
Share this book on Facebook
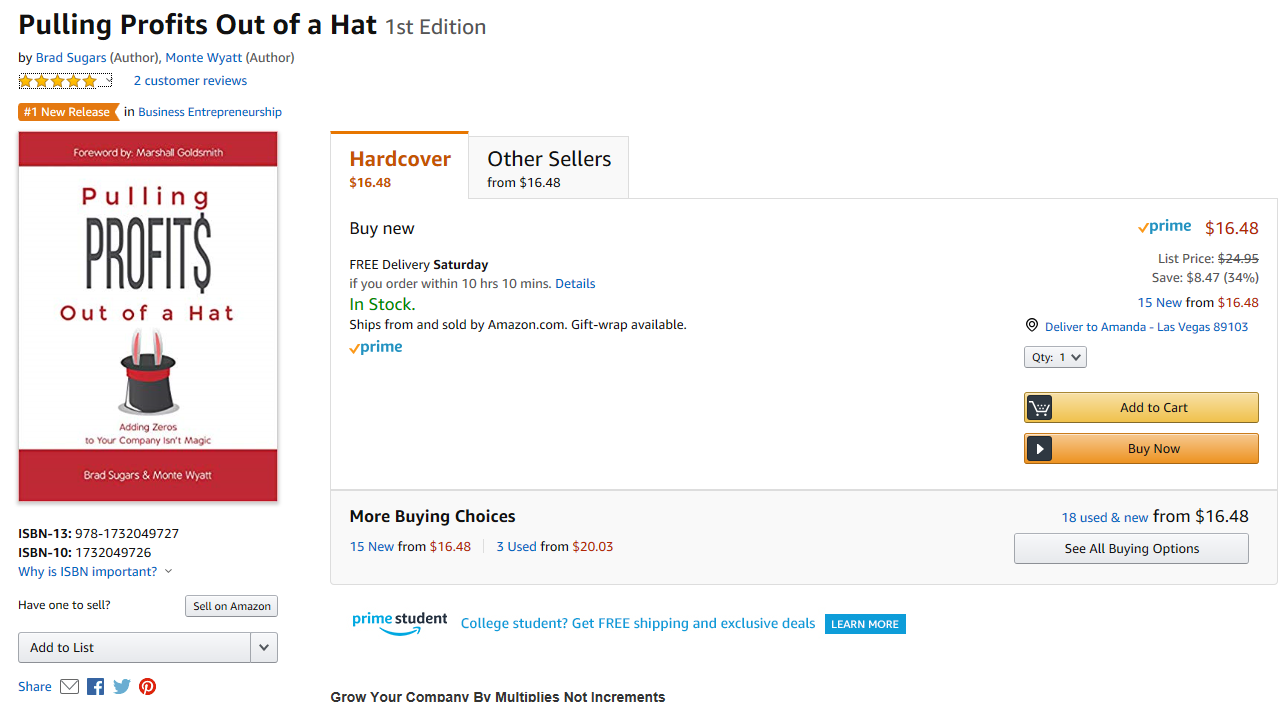pyautogui.click(x=96, y=687)
